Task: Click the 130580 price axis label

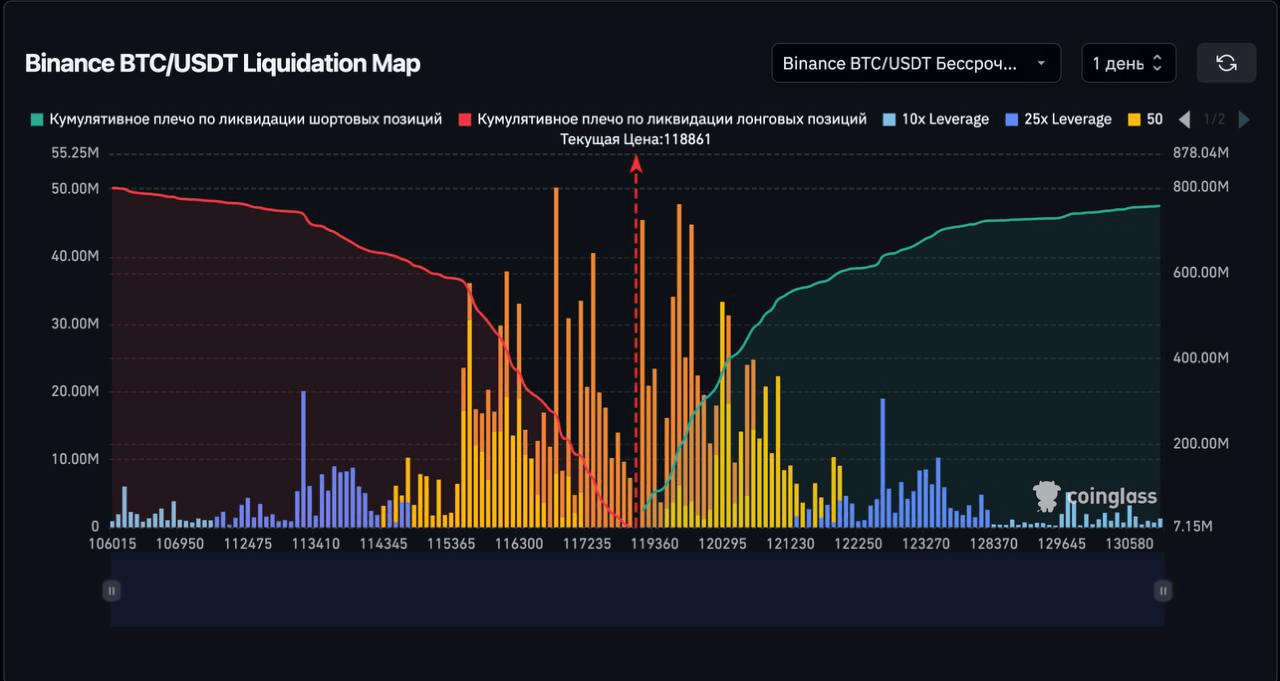Action: tap(1131, 544)
